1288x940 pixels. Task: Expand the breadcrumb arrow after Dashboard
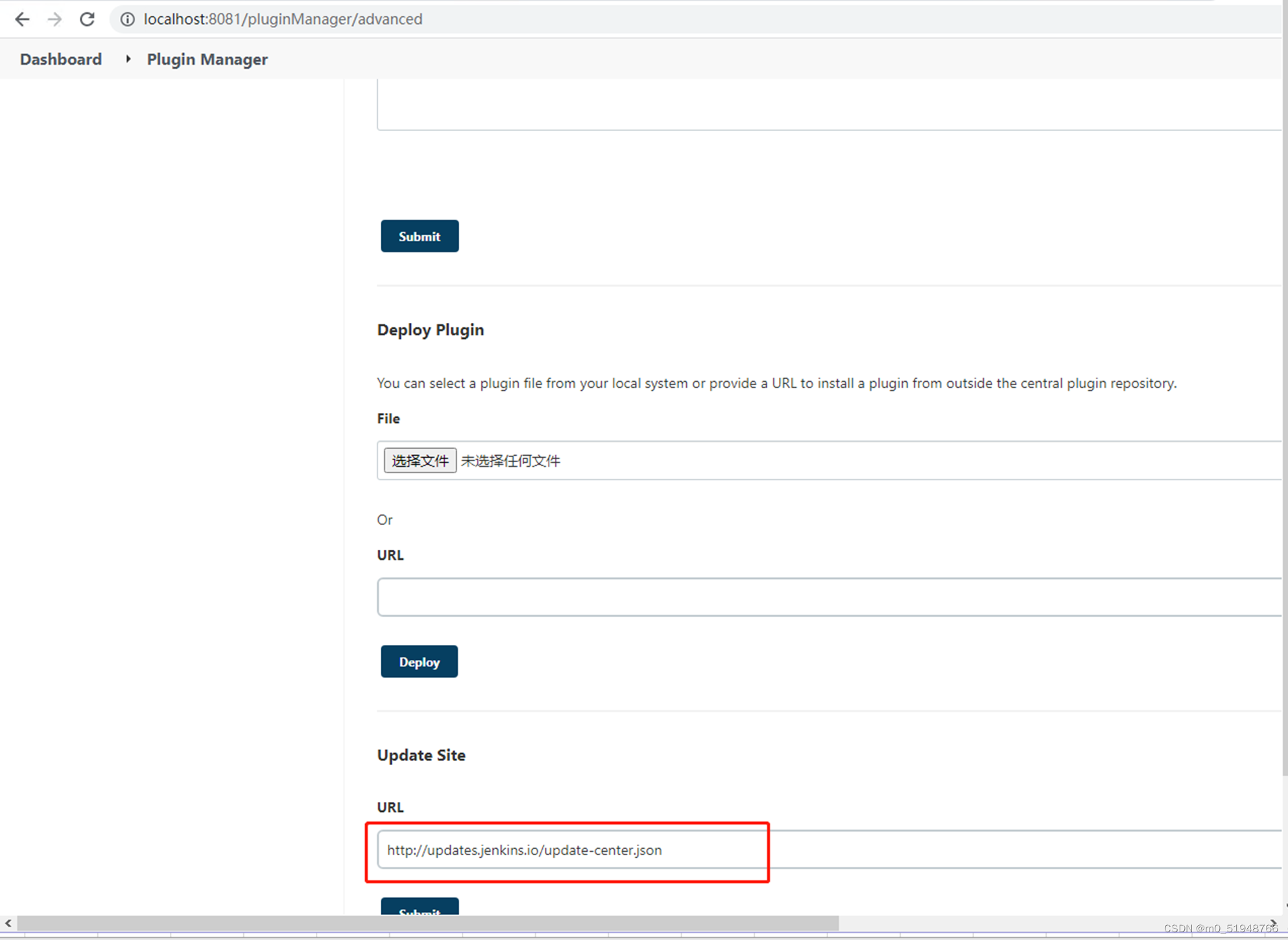[128, 59]
